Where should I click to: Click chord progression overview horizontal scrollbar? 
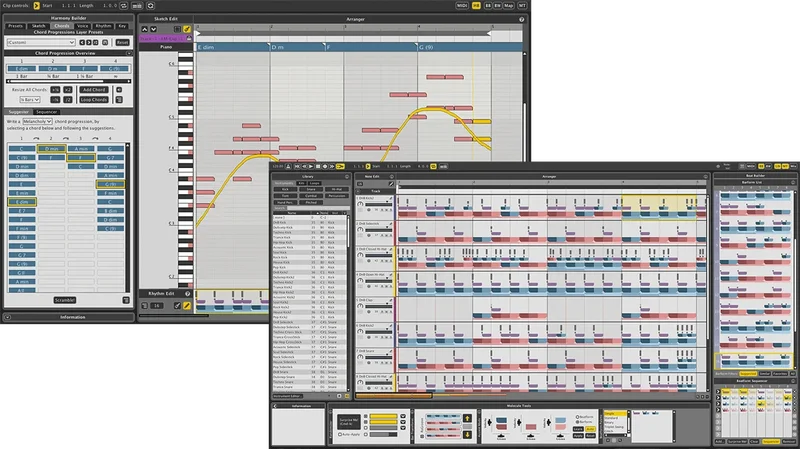68,81
